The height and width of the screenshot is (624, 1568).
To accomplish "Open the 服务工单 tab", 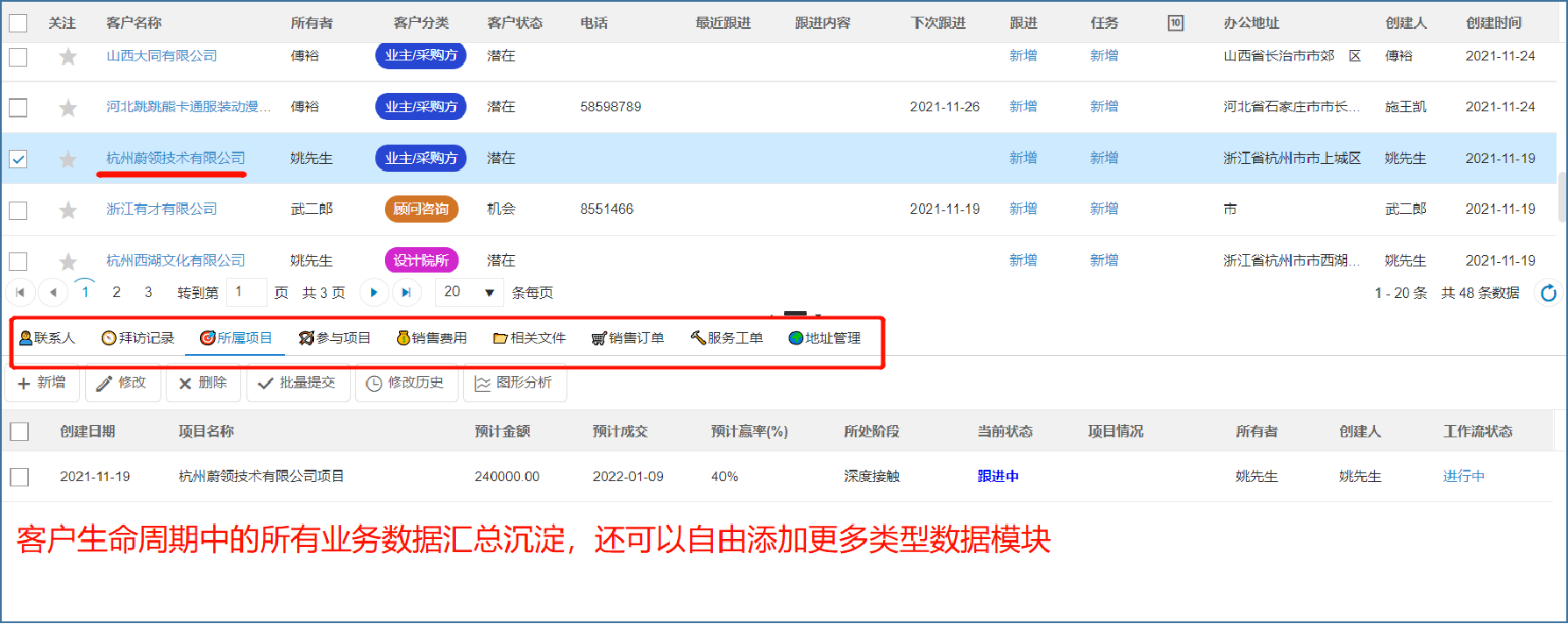I will pos(726,338).
